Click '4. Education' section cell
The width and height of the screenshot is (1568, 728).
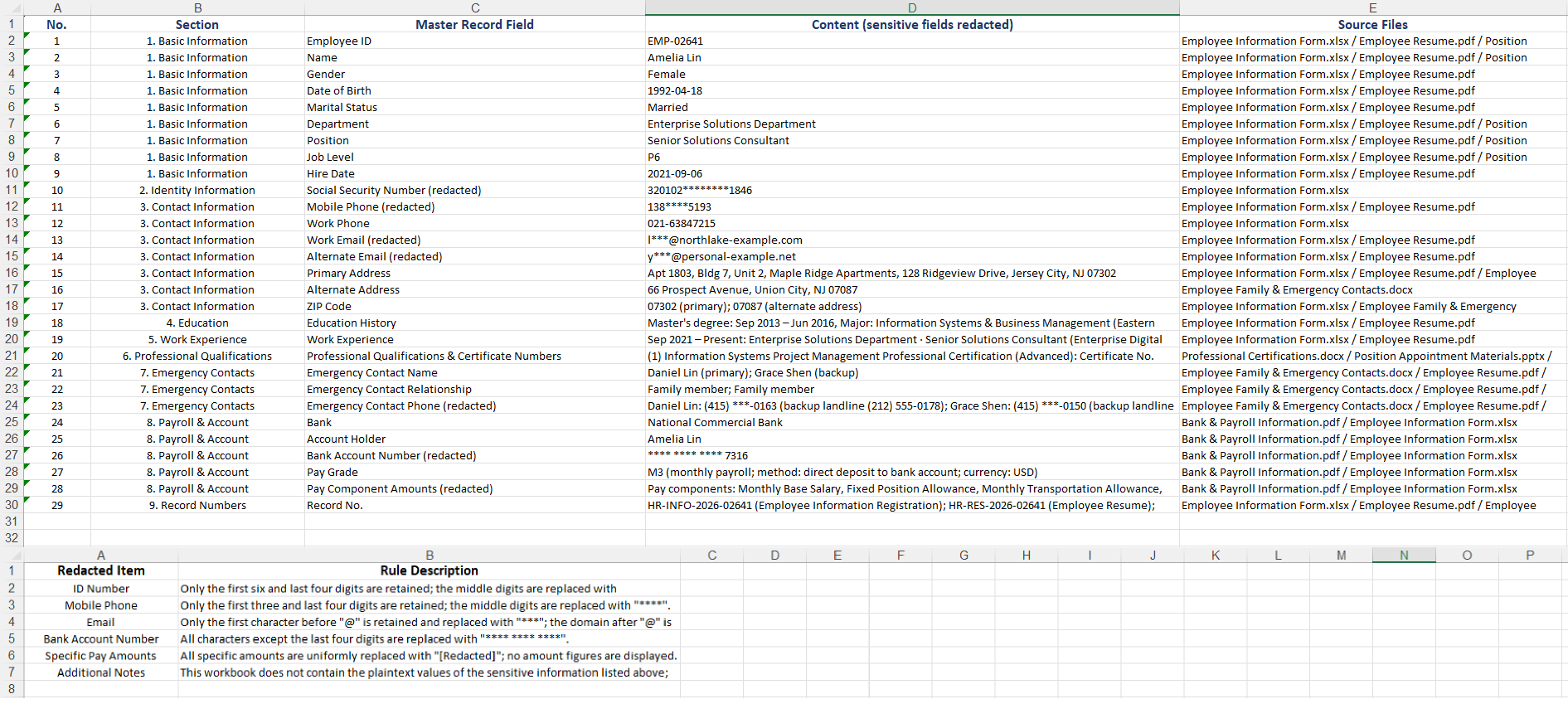point(197,323)
